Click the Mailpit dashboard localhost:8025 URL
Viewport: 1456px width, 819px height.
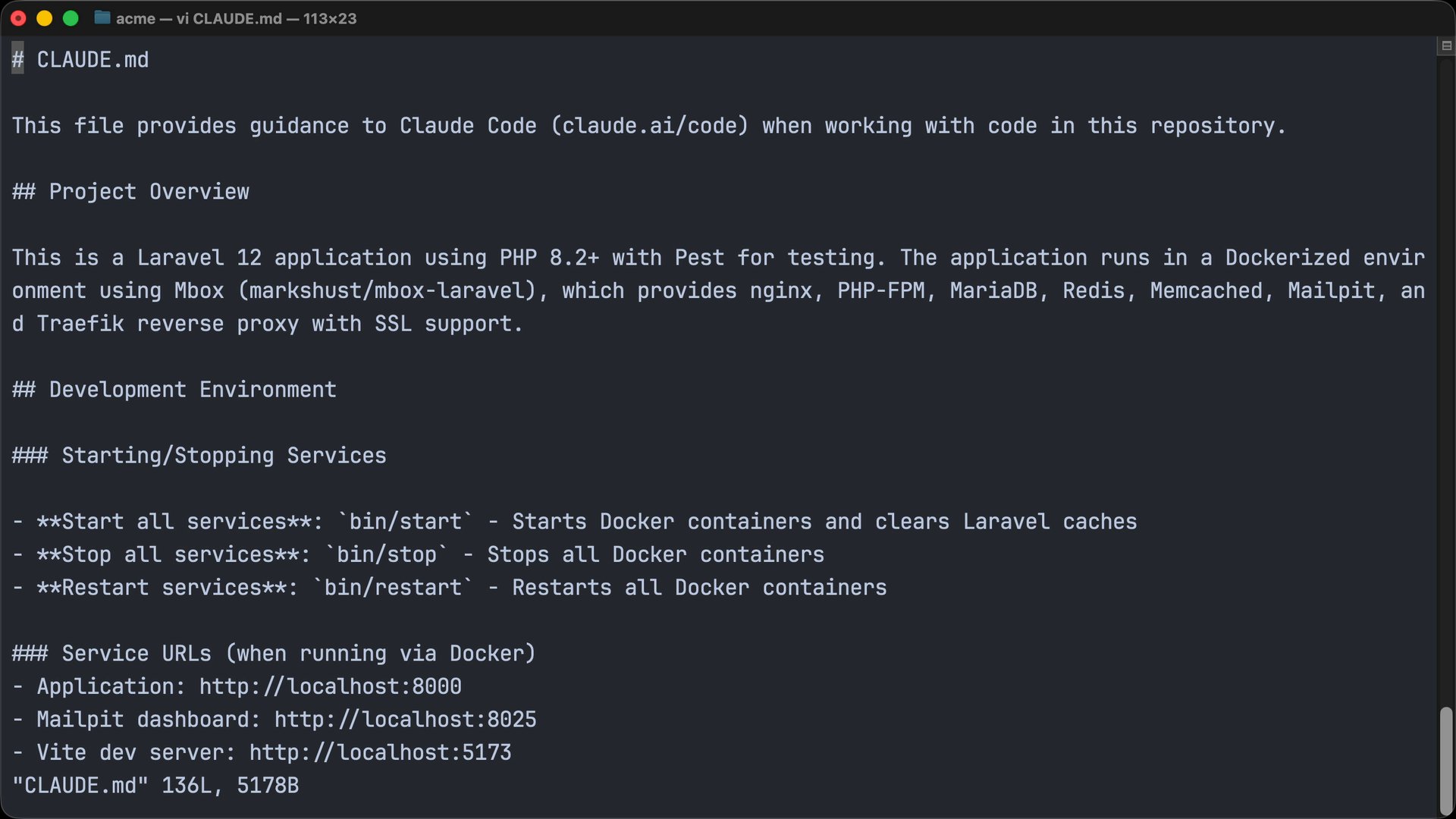[405, 720]
